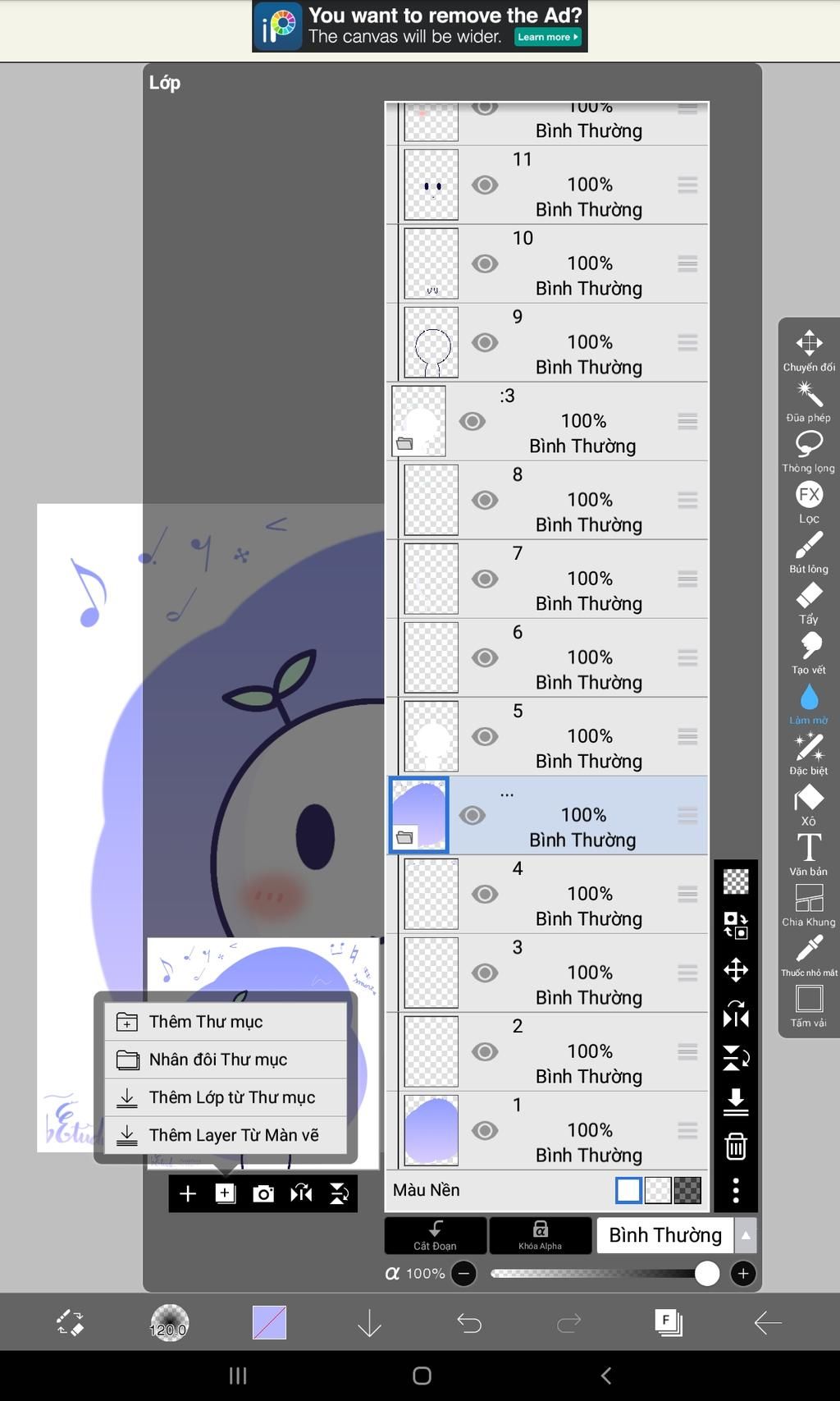The image size is (840, 1401).
Task: Tap the Android home button
Action: (x=422, y=1376)
